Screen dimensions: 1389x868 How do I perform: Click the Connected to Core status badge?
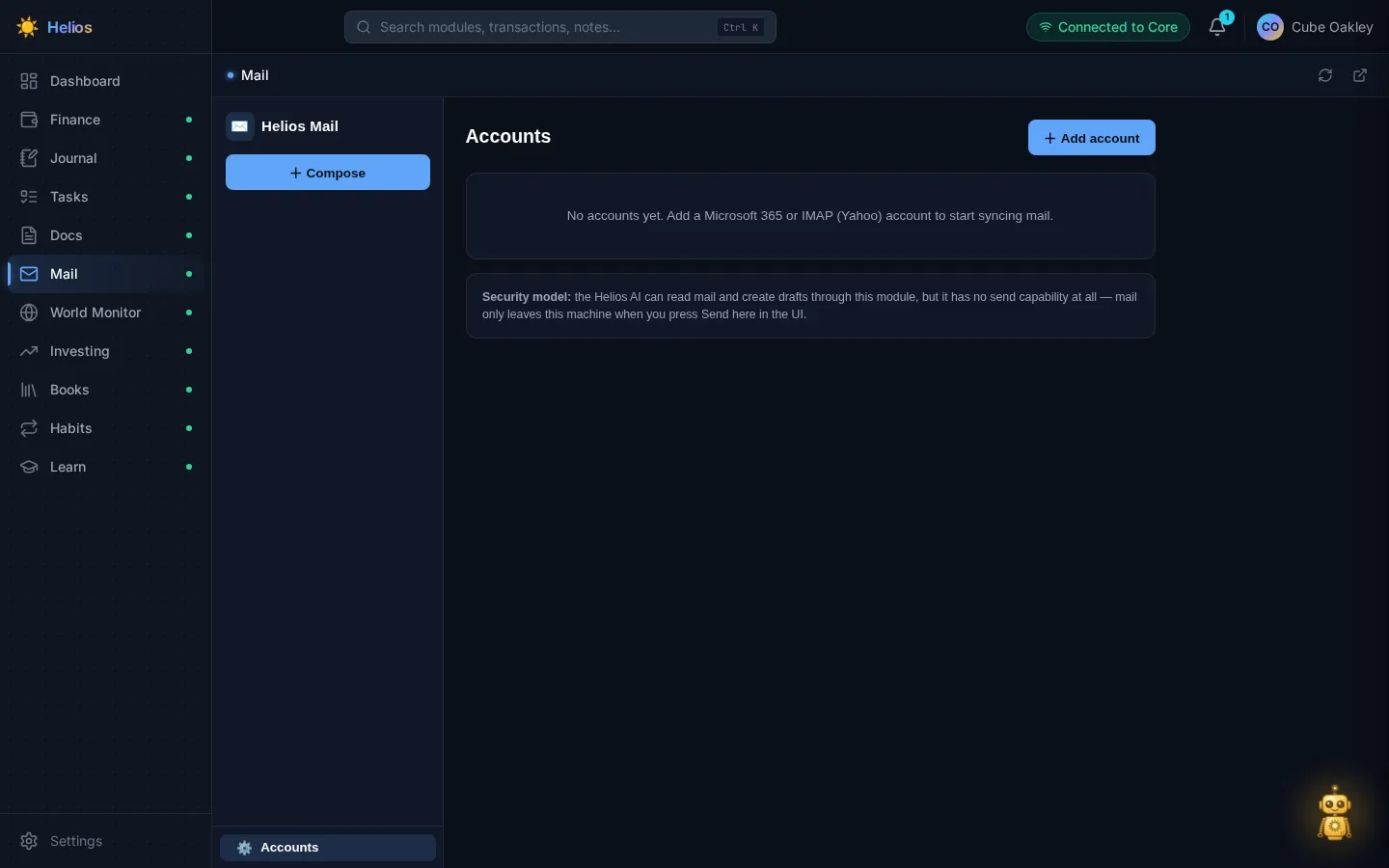tap(1107, 27)
